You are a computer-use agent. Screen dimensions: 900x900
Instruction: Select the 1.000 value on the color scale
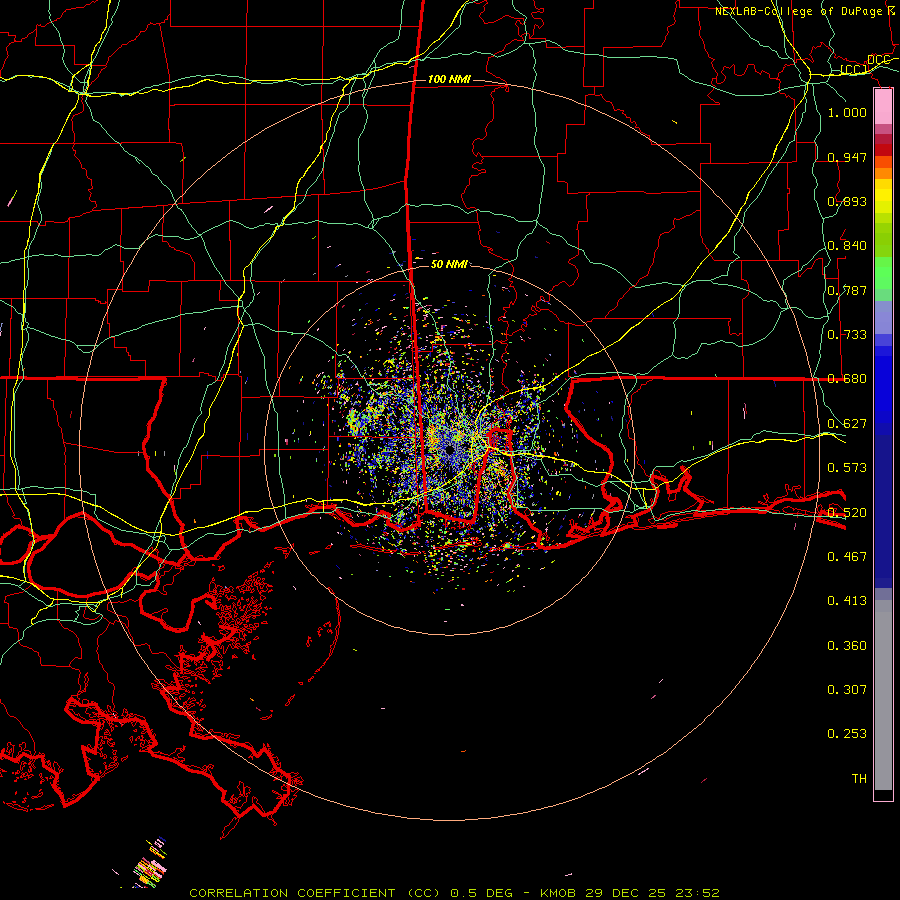coord(847,112)
